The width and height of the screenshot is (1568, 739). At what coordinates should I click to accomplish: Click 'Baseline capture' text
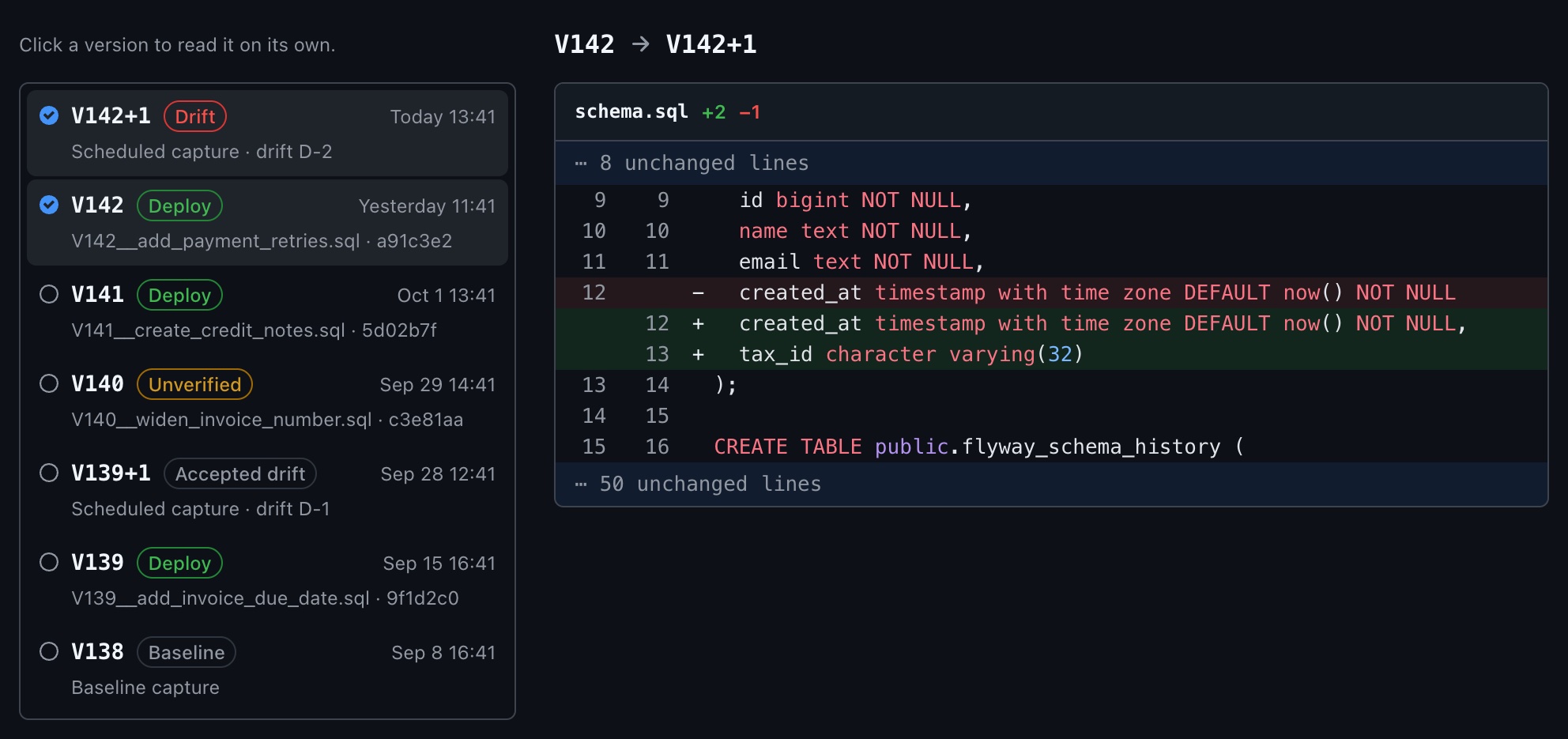(x=145, y=688)
